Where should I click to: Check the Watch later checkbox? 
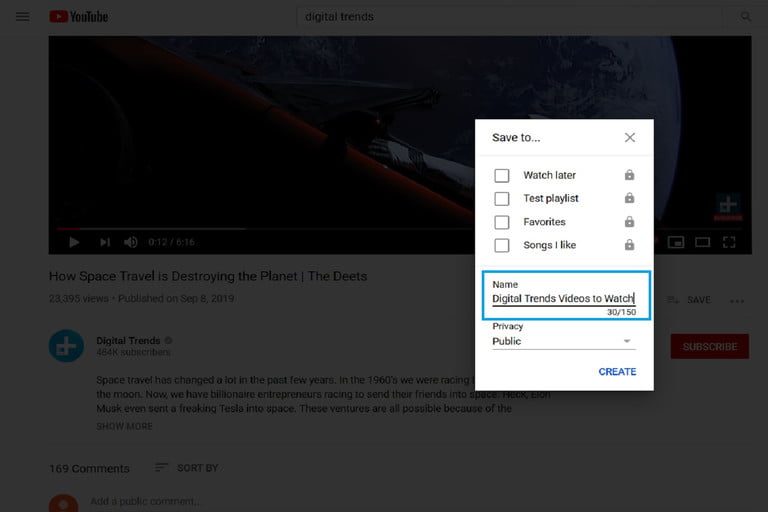pos(502,175)
